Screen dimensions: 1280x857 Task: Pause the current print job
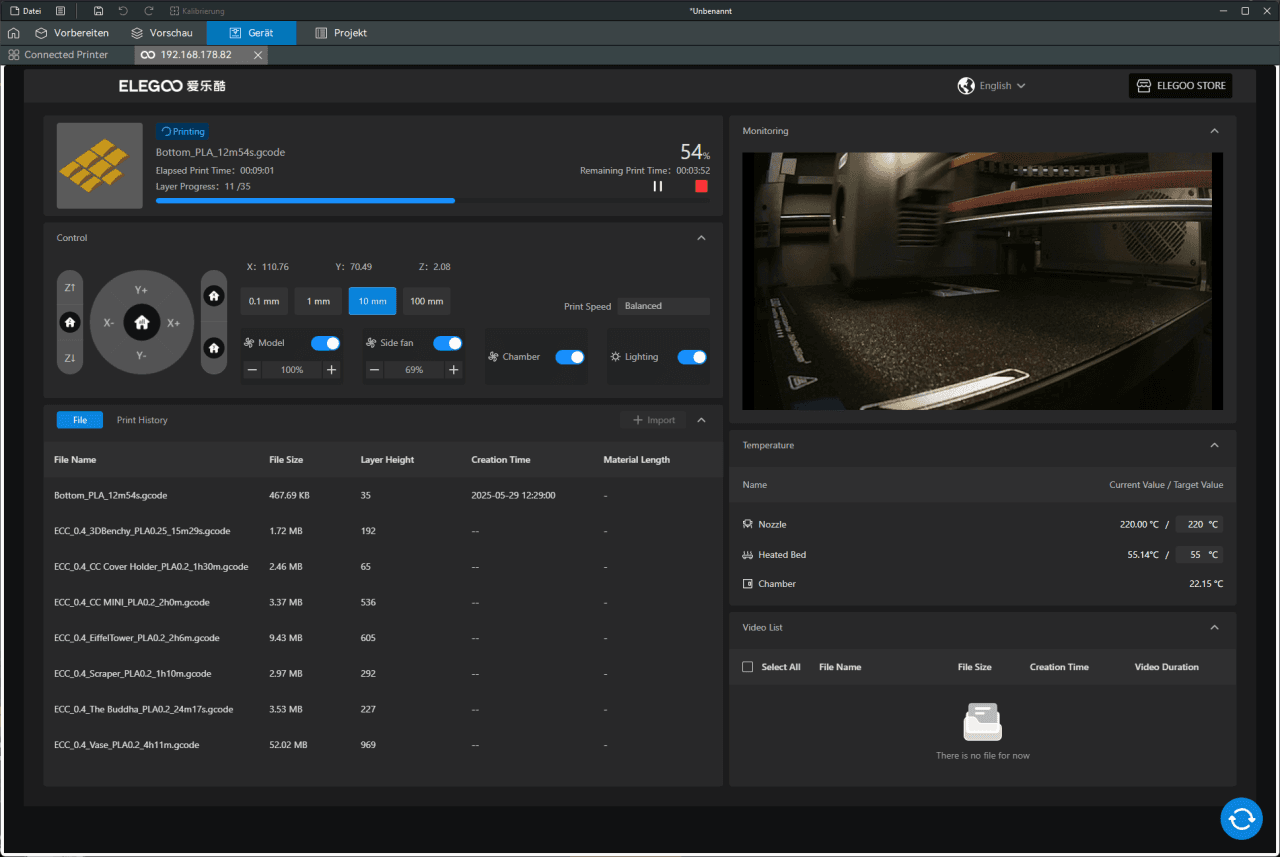pyautogui.click(x=657, y=186)
